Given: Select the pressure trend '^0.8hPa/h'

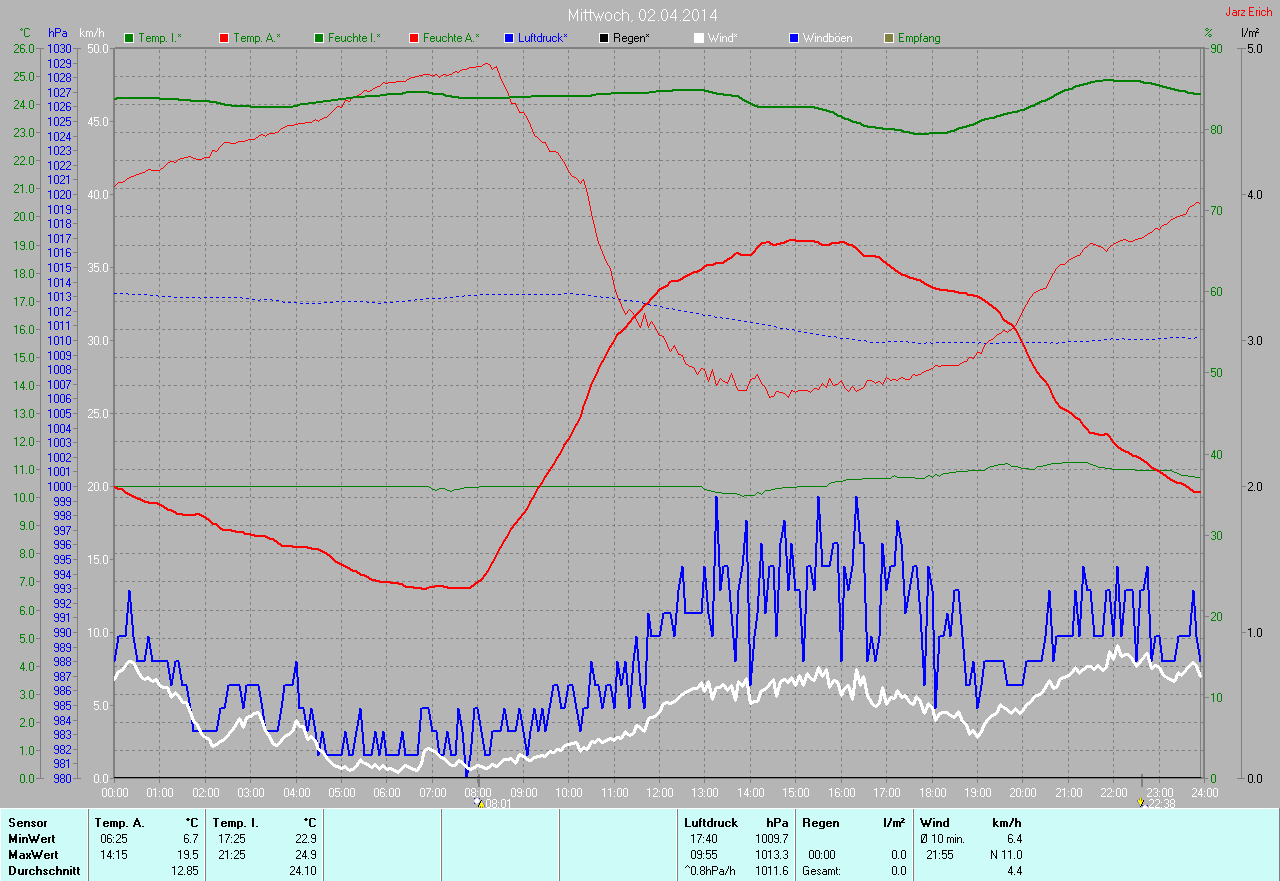Looking at the screenshot, I should [x=710, y=871].
